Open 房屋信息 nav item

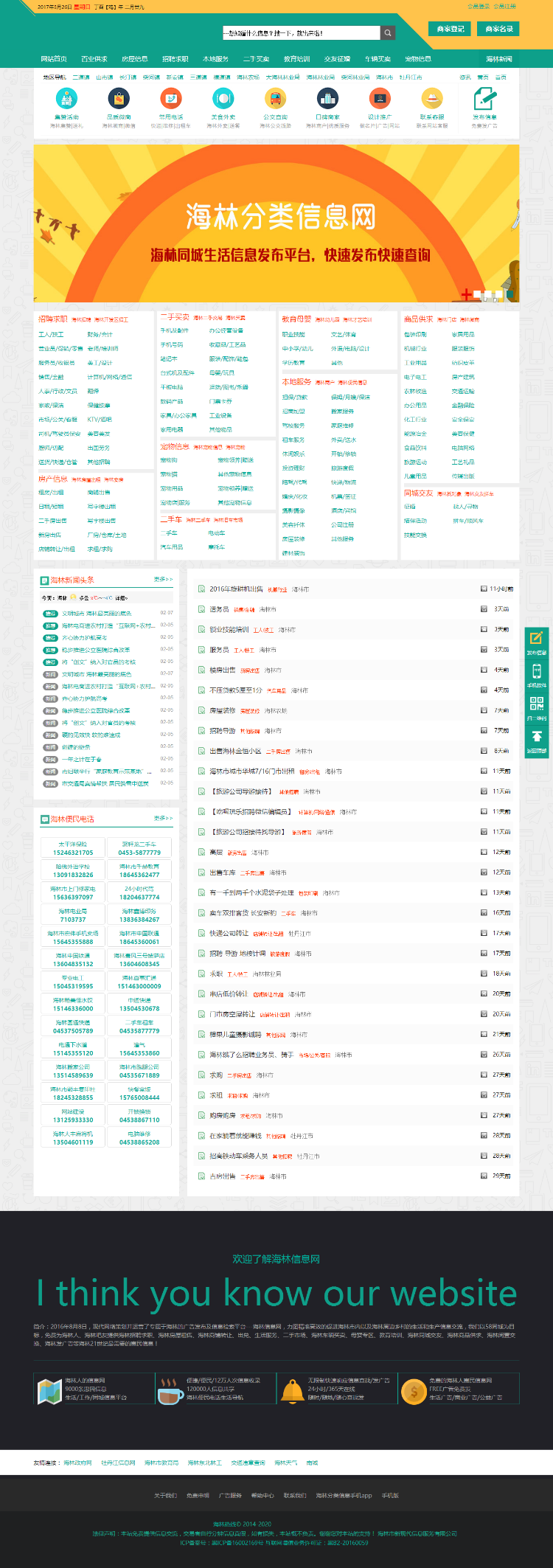[135, 59]
